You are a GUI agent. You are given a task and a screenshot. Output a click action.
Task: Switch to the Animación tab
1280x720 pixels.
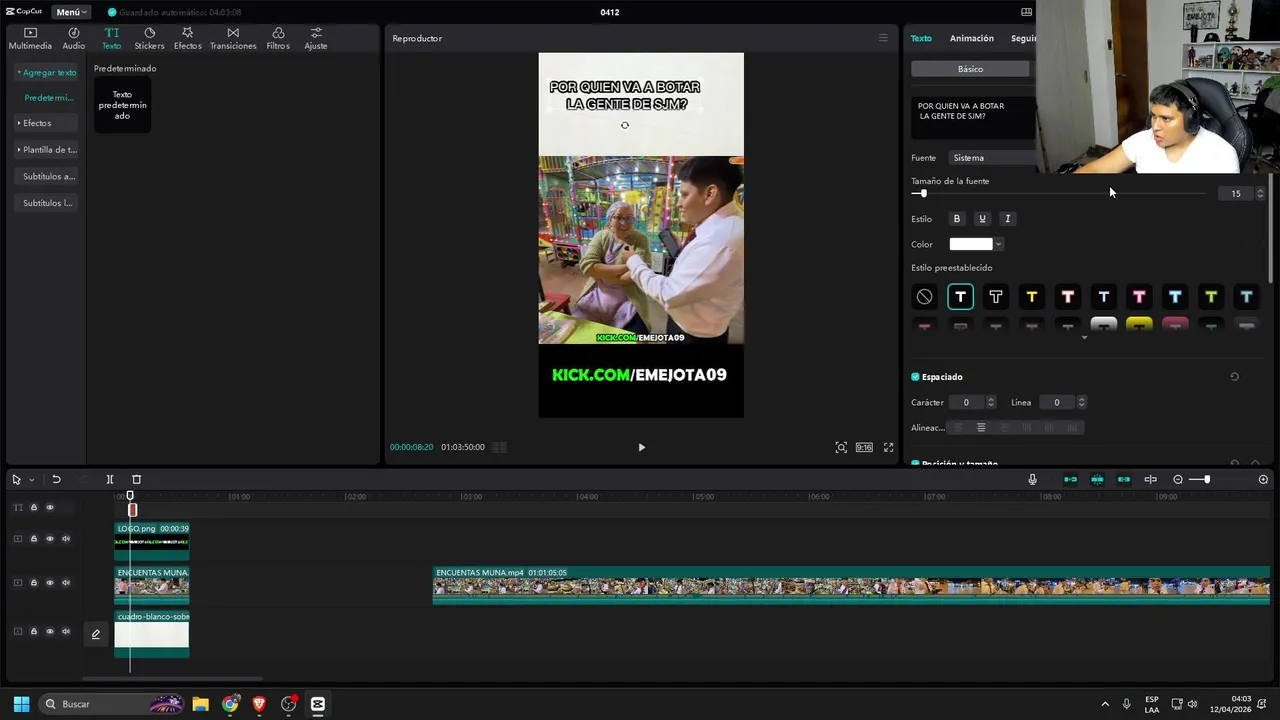pos(971,38)
